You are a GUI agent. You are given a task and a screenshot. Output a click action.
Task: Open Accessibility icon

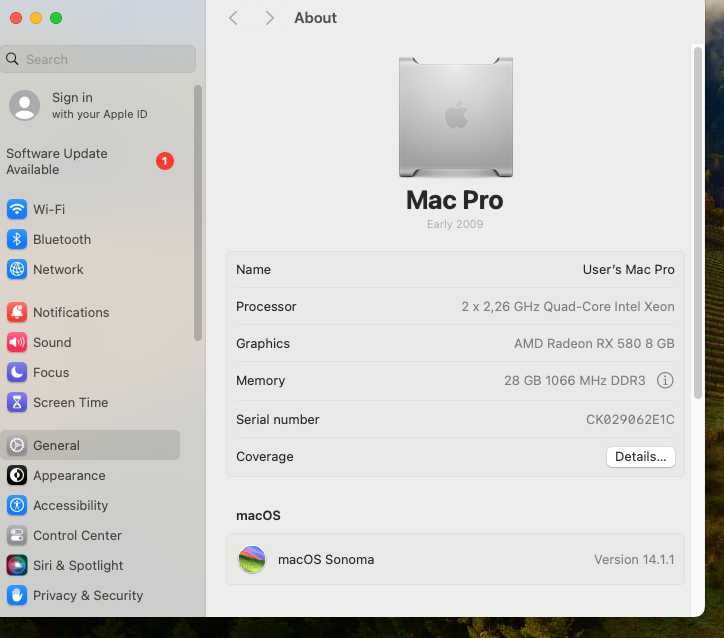tap(17, 505)
